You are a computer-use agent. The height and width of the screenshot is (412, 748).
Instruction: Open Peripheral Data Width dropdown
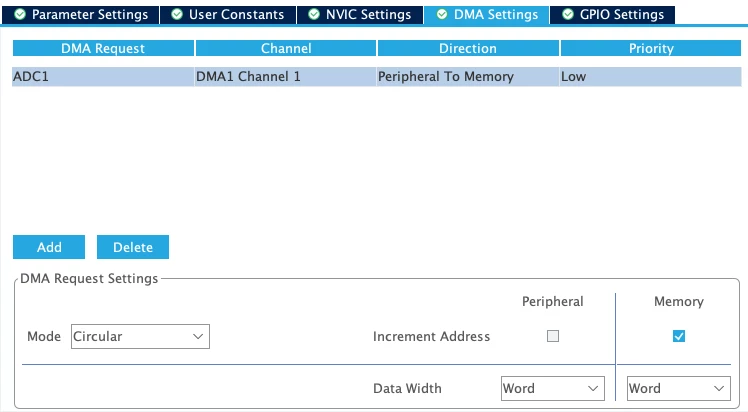pyautogui.click(x=552, y=388)
